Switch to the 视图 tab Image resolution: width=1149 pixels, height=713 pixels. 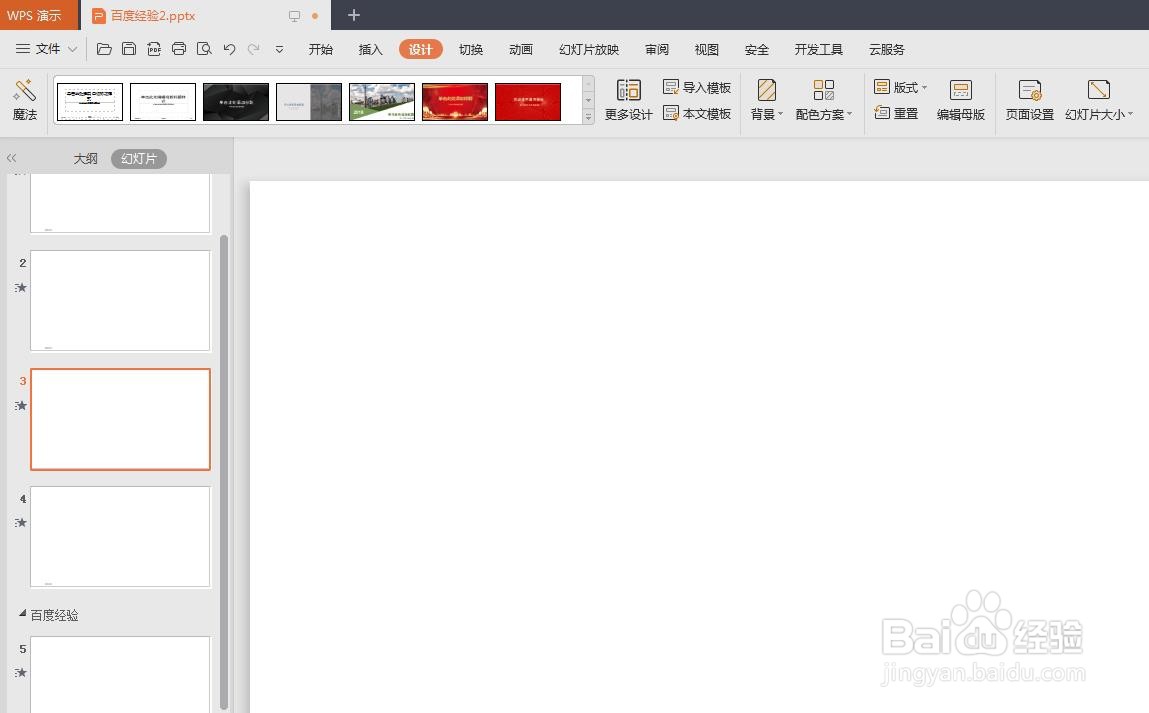(x=706, y=49)
